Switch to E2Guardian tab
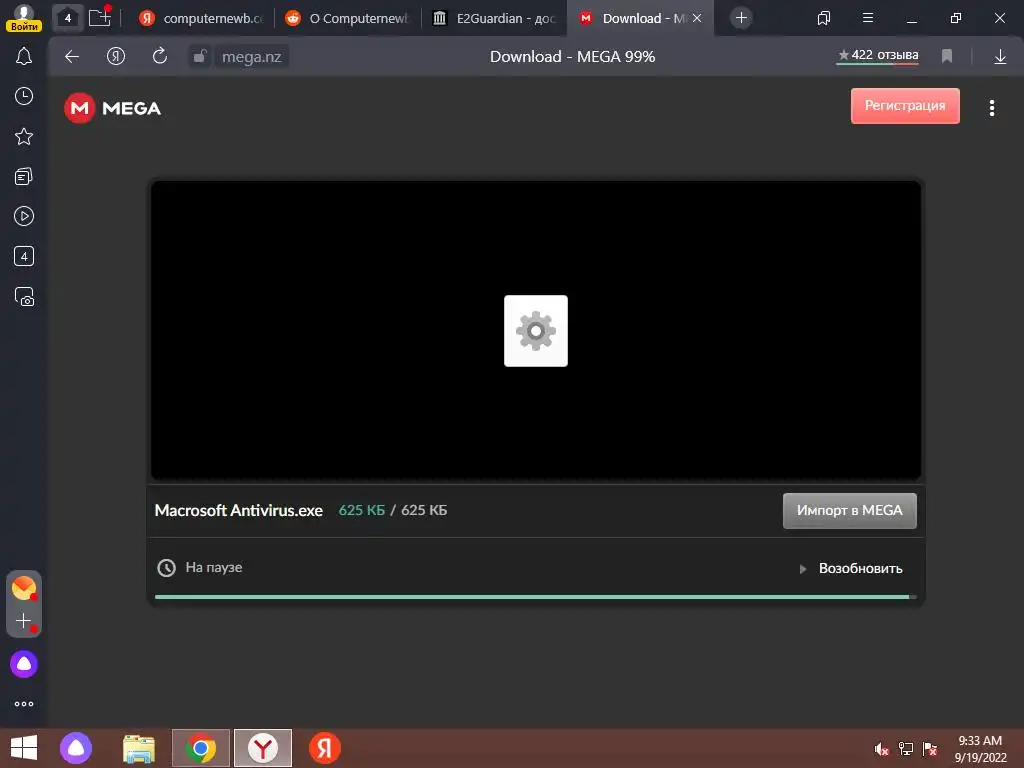Screen dimensions: 1024x768 coord(494,18)
